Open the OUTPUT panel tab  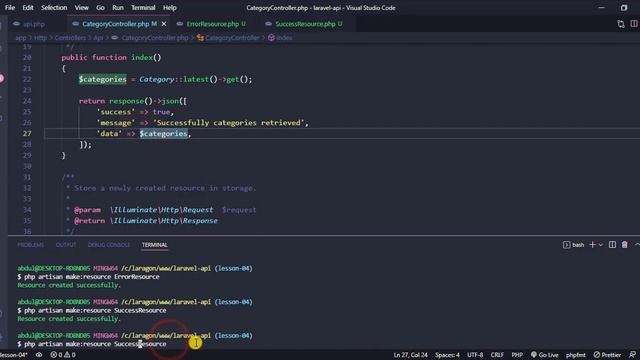66,245
